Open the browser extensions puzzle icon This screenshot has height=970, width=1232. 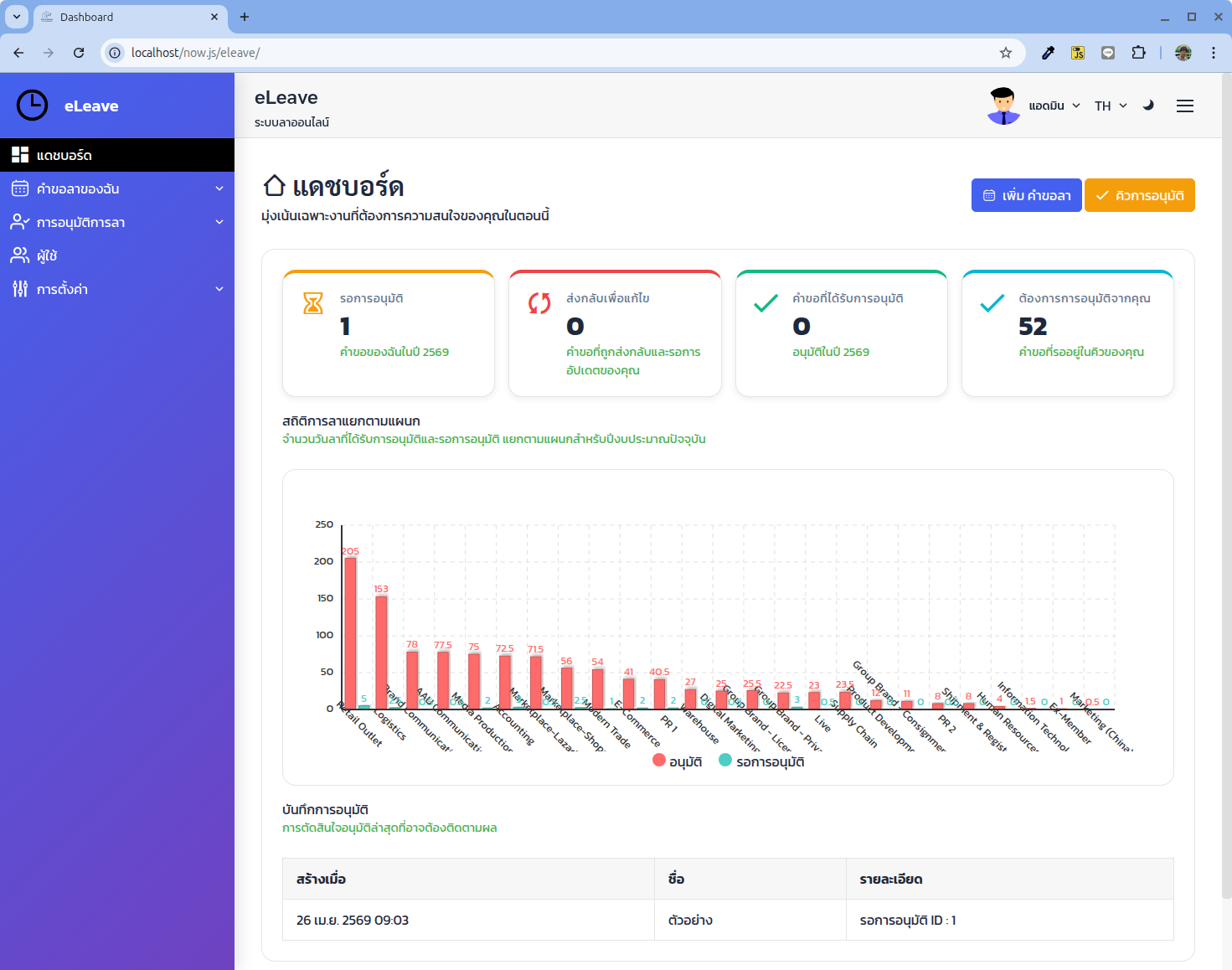point(1138,53)
